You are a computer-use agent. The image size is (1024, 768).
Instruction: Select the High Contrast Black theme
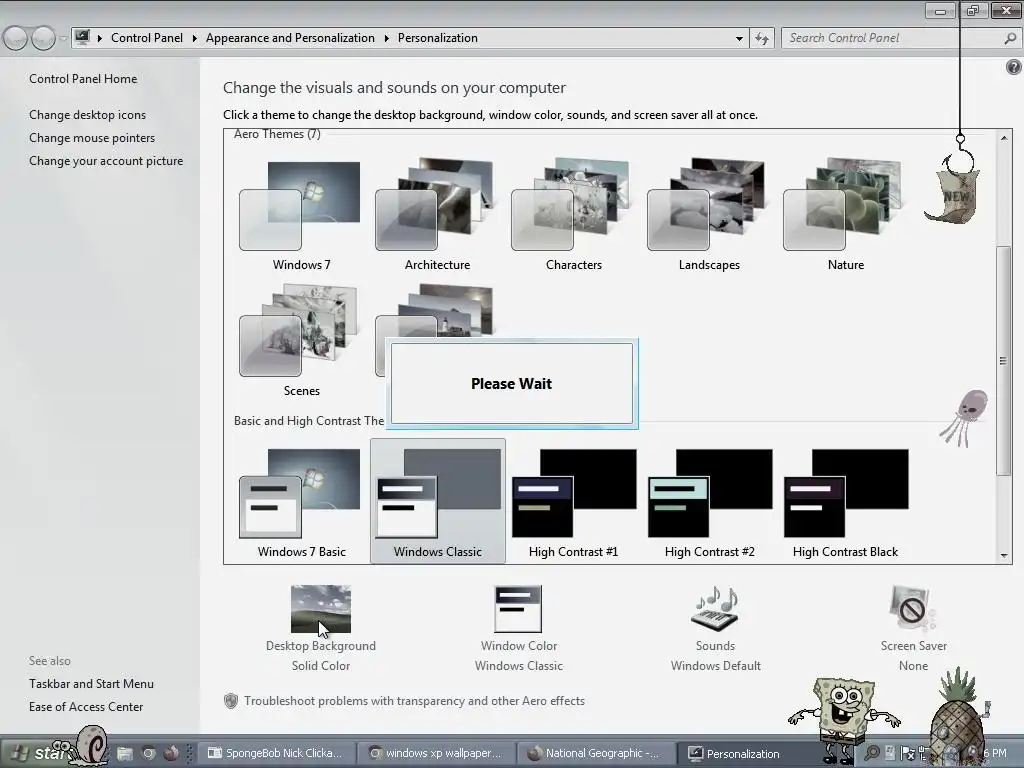[845, 502]
